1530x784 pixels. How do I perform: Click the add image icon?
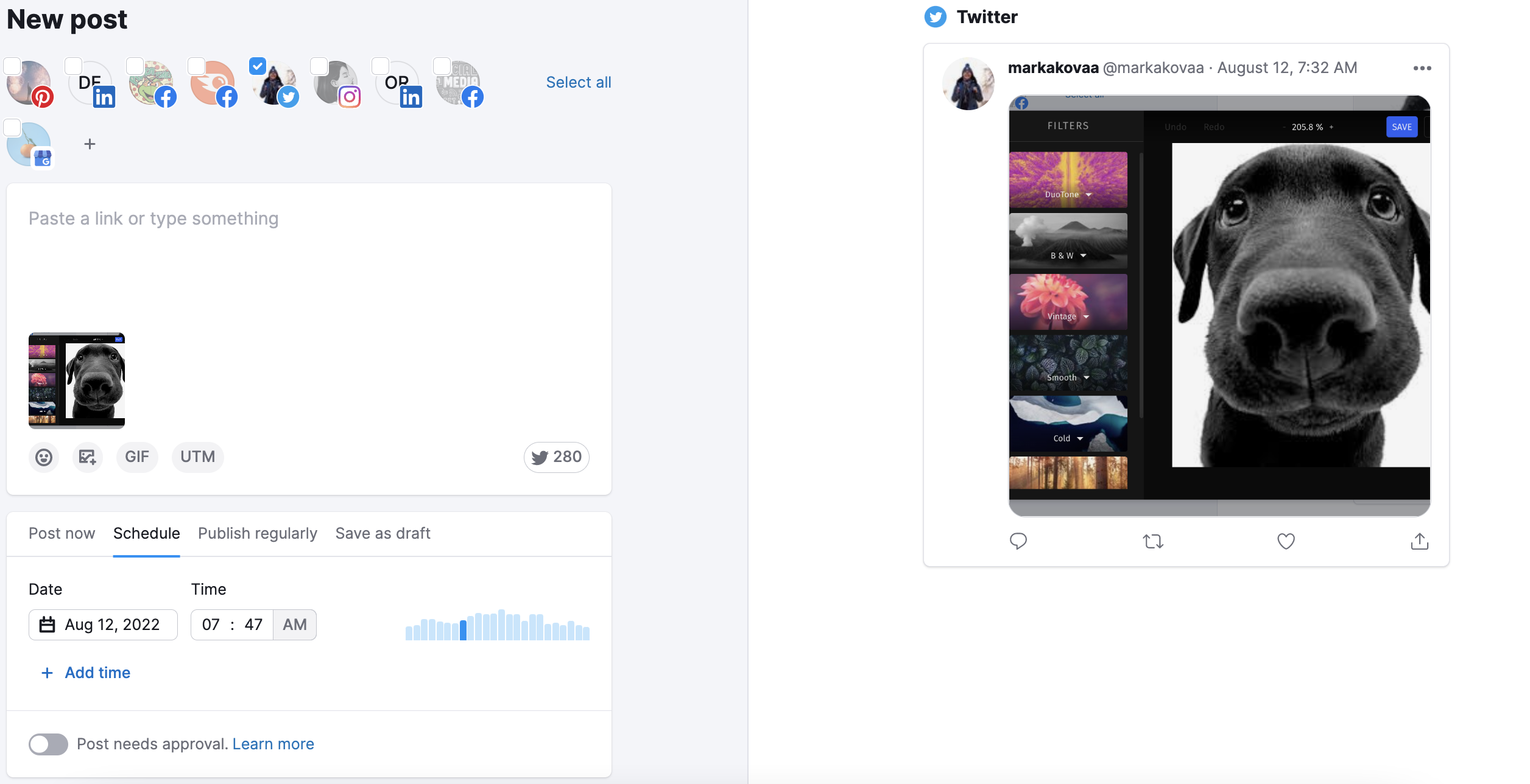coord(88,457)
